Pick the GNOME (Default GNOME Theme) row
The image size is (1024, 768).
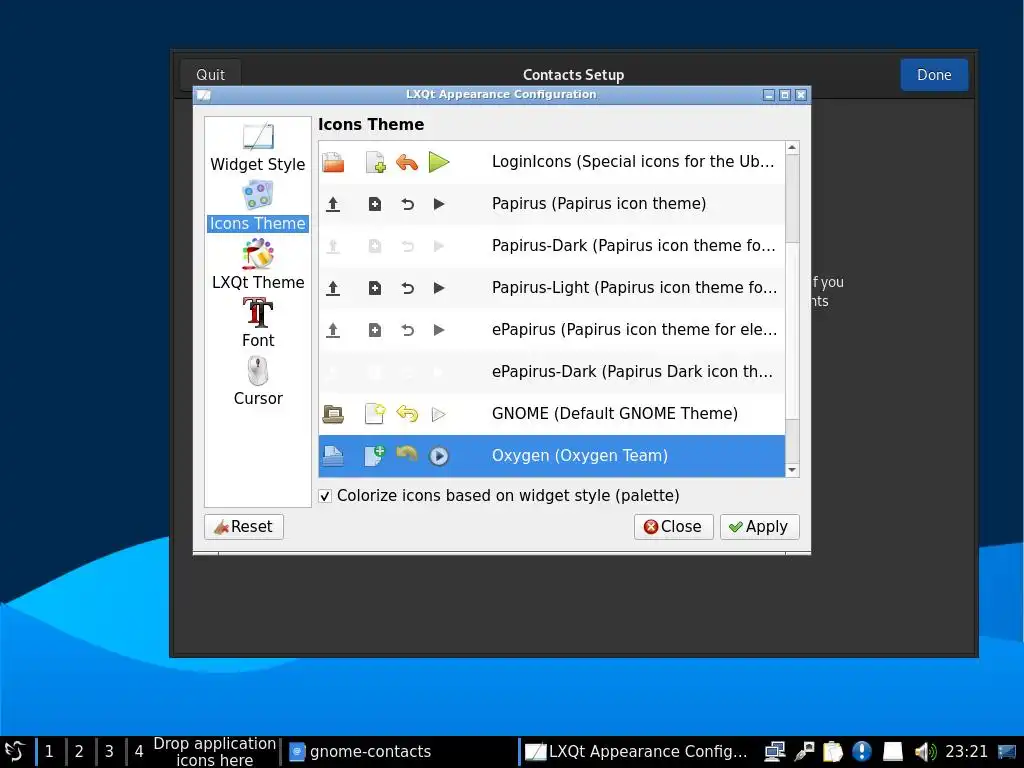[x=551, y=413]
